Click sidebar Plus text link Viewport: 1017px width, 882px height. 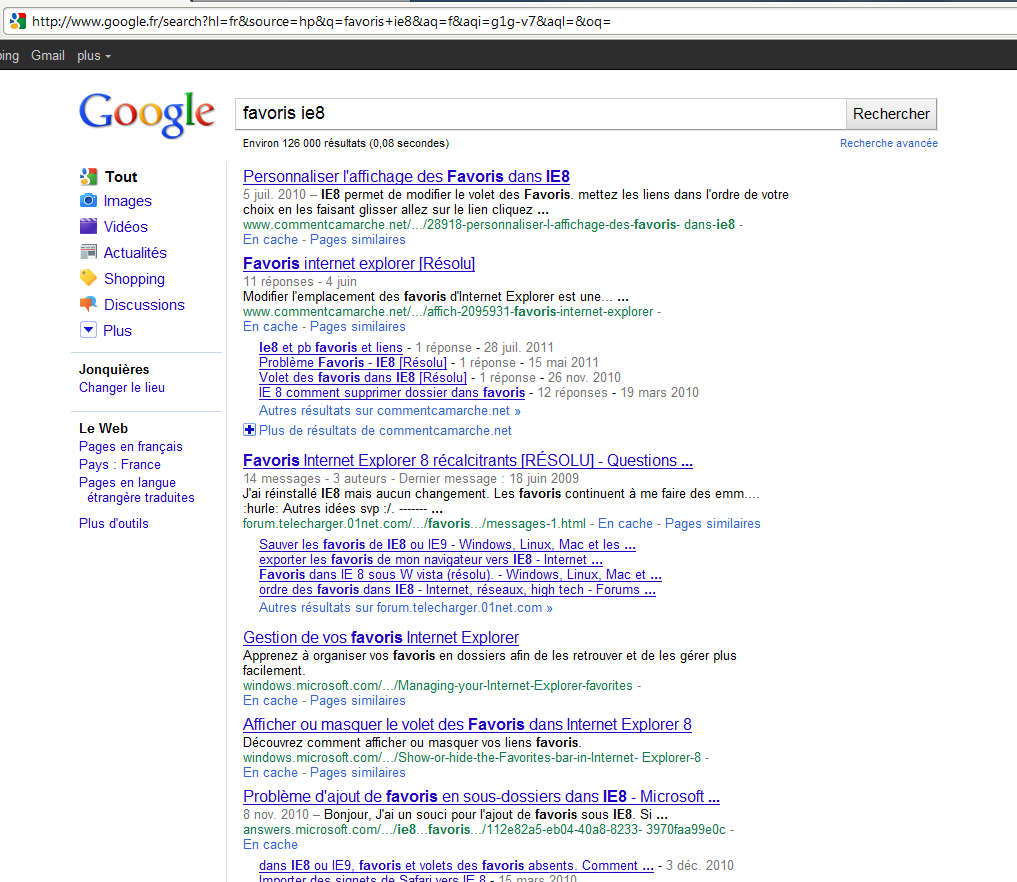tap(117, 331)
